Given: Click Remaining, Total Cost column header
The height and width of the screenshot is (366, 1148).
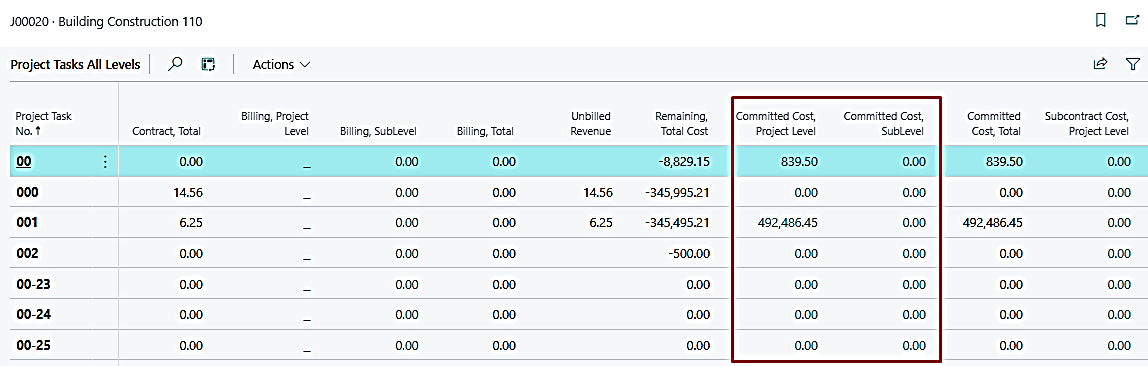Looking at the screenshot, I should point(681,124).
